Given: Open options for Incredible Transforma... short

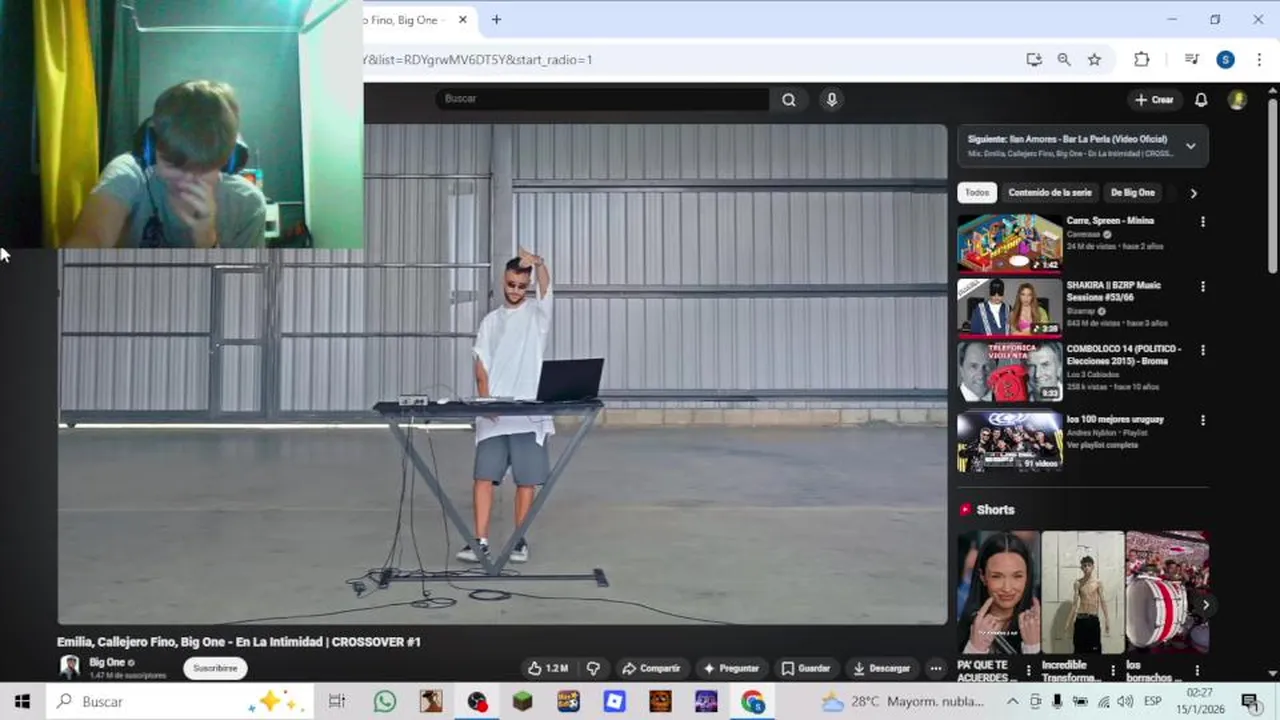Looking at the screenshot, I should pos(1113,670).
